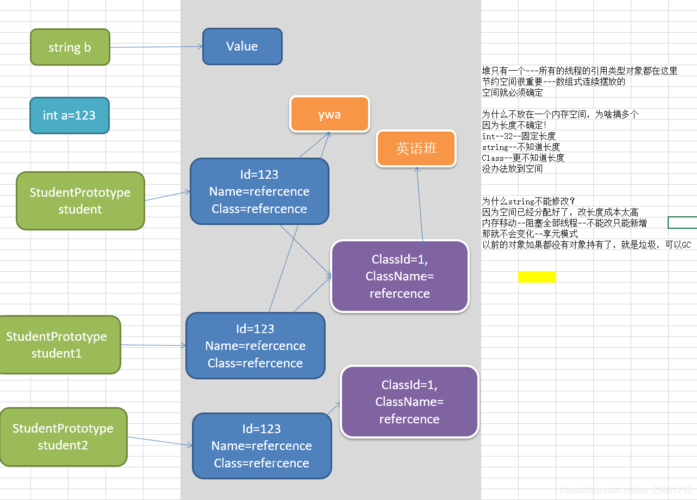Screen dimensions: 697x500
Task: Select the "StudentPrototype student" green shape
Action: click(x=80, y=201)
